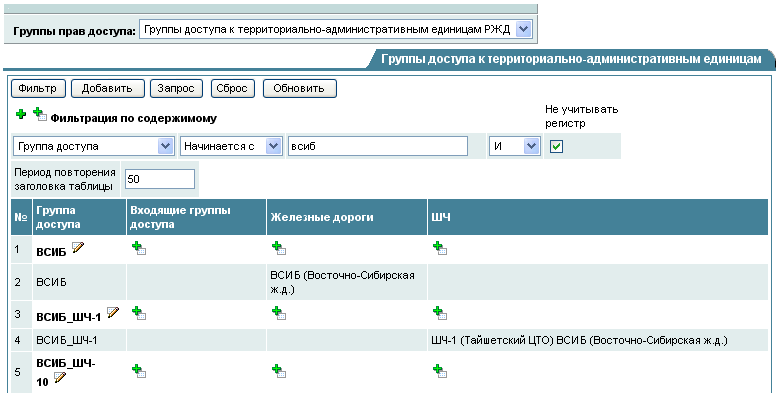Click the filter value field containing всиб
The image size is (780, 393).
click(378, 146)
